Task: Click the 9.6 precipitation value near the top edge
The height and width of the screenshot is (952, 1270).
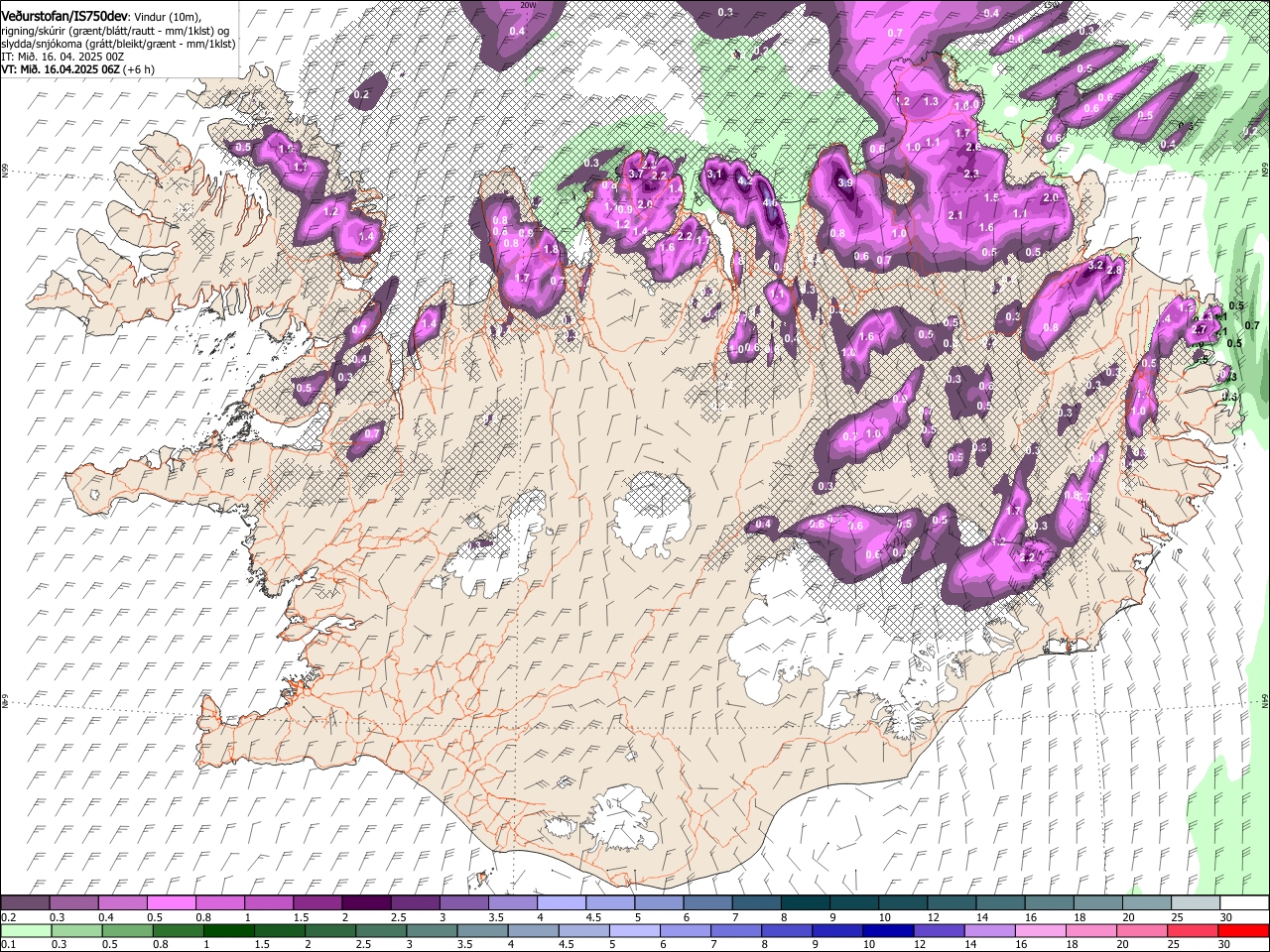Action: (1016, 39)
